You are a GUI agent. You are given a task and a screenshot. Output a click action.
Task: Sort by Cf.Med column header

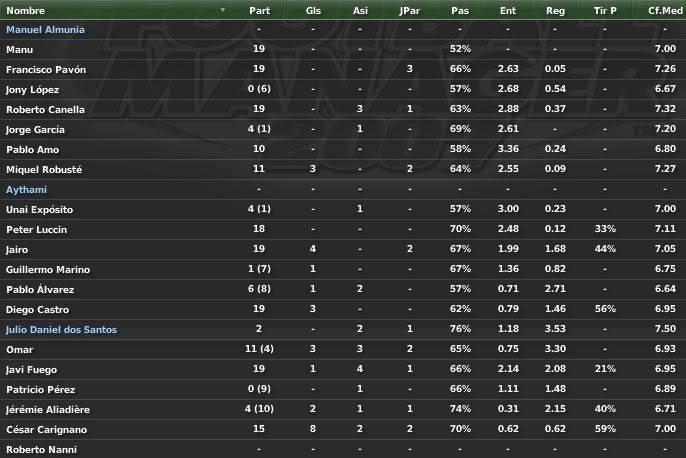pyautogui.click(x=665, y=10)
